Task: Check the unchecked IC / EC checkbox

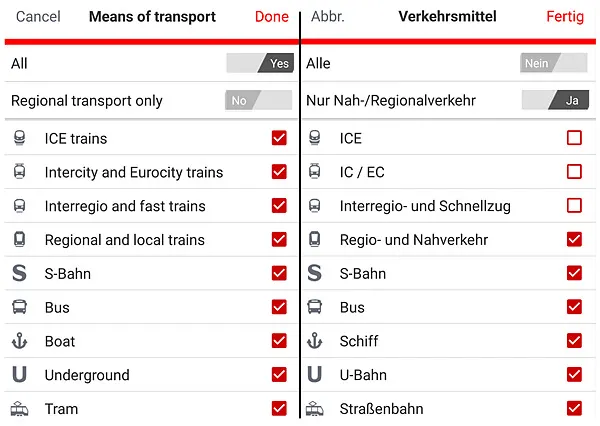Action: point(574,172)
